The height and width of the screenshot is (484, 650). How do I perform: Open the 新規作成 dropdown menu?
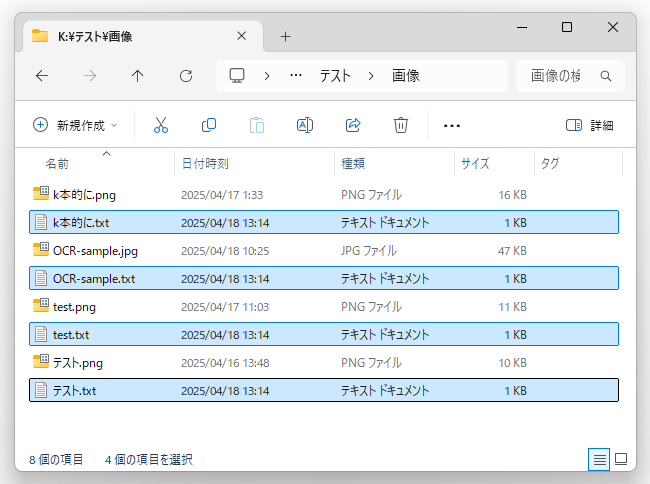[75, 125]
